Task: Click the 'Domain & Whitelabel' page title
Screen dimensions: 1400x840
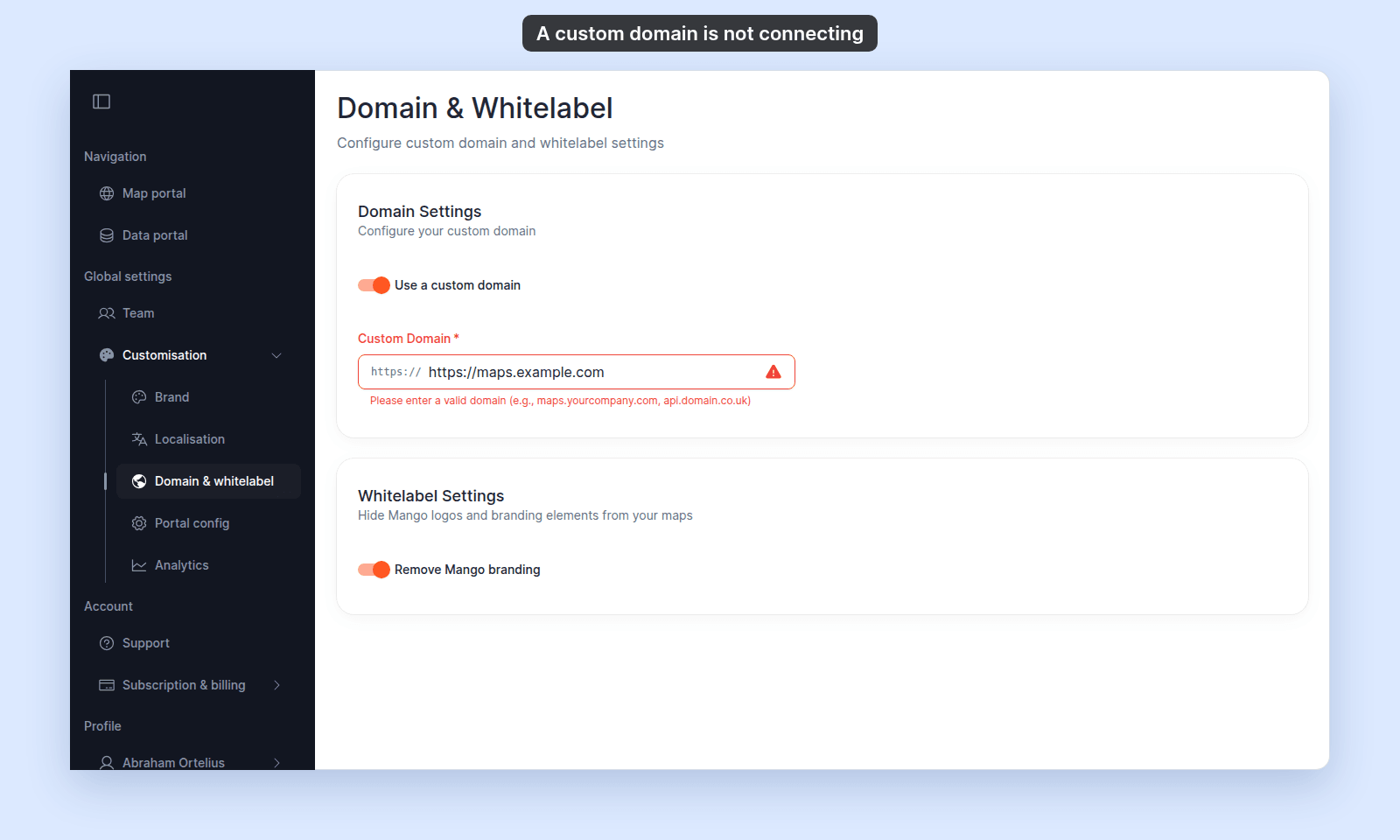Action: pos(475,108)
